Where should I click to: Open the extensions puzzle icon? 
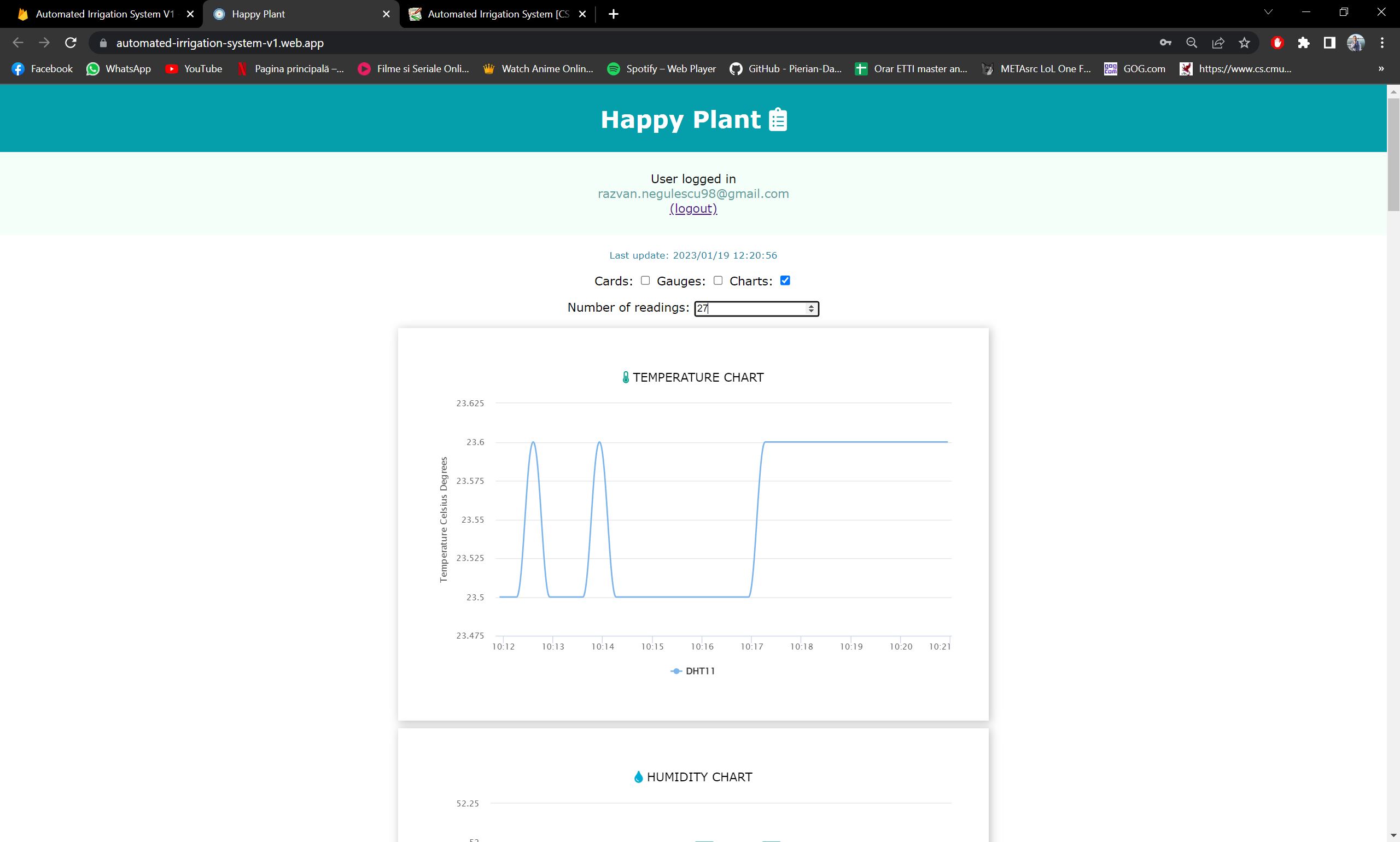click(1304, 43)
